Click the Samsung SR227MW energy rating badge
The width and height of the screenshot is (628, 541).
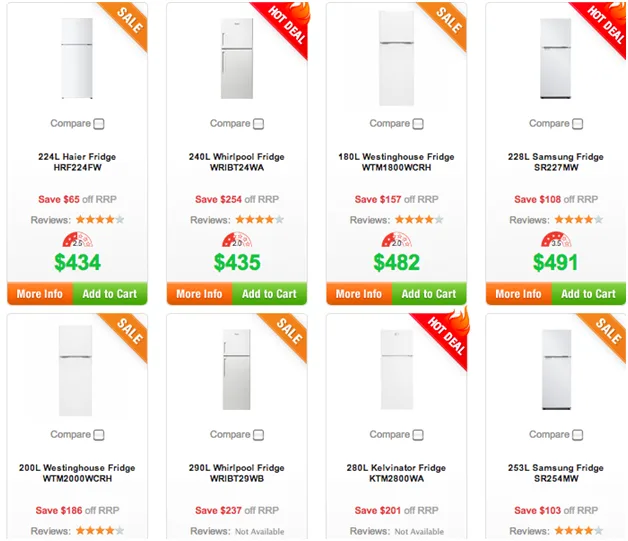point(556,241)
